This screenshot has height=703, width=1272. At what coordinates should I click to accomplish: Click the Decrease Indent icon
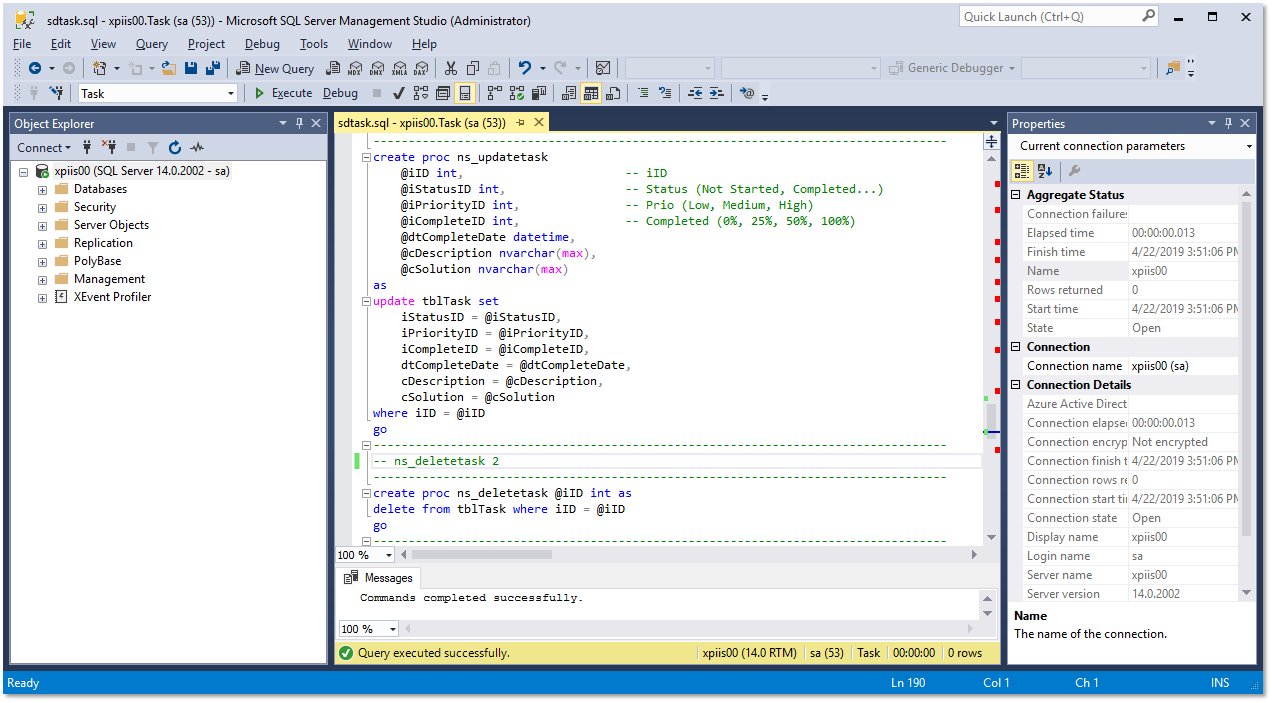[x=695, y=93]
